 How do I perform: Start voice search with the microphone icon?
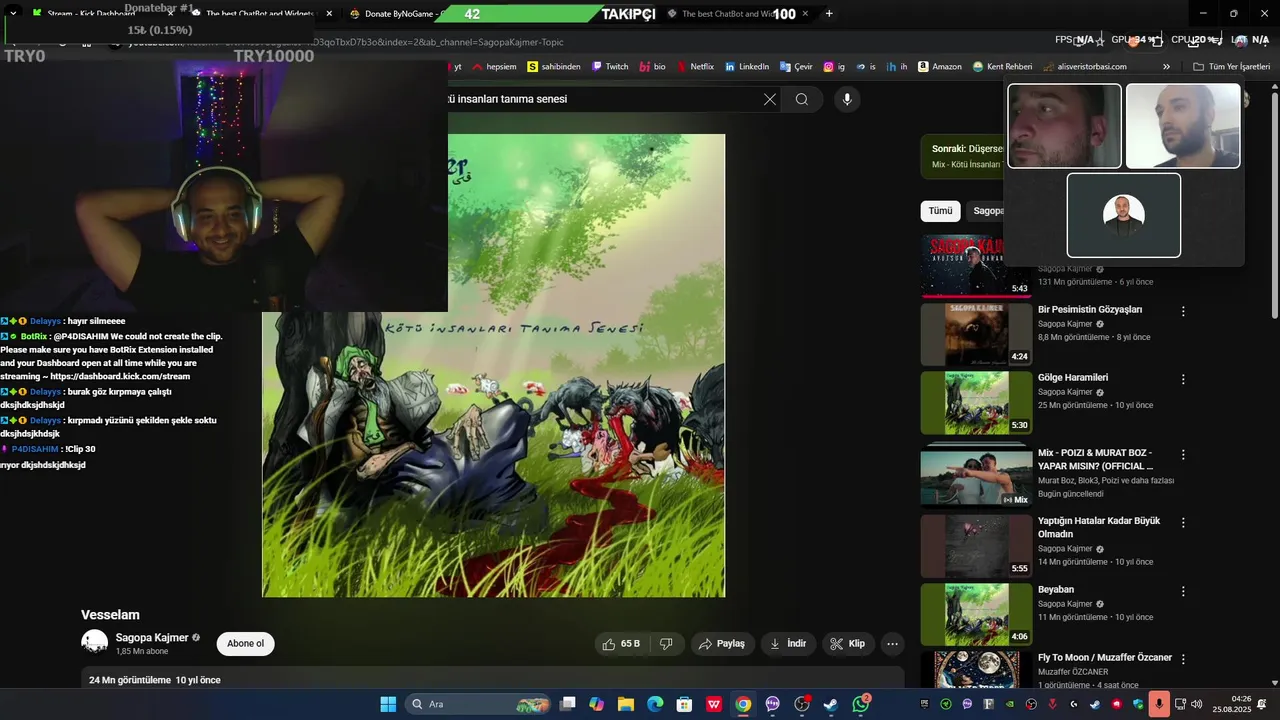tap(847, 99)
